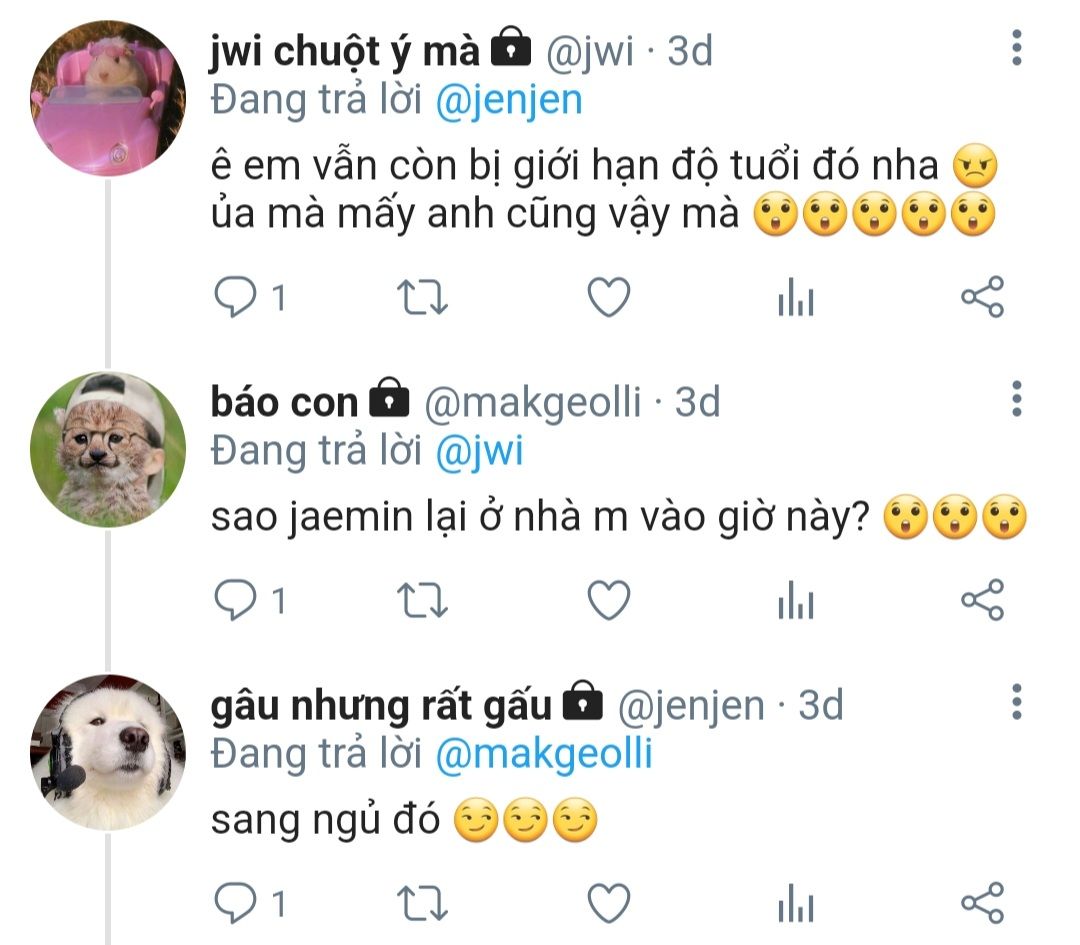
Task: Share the @makgeolli tweet
Action: click(x=983, y=599)
